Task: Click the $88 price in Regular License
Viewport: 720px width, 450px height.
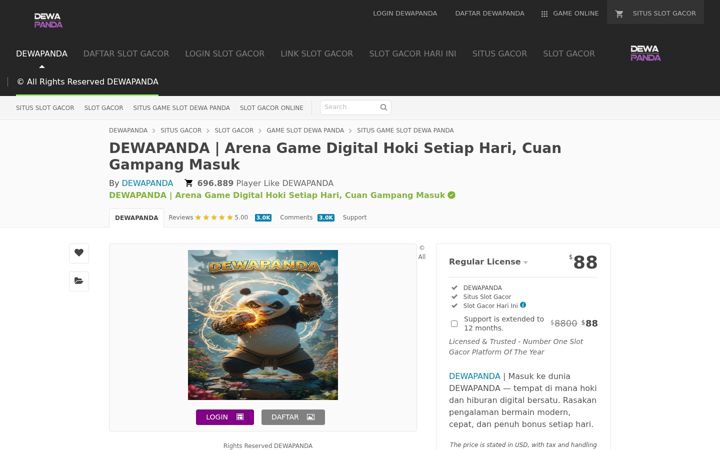Action: point(584,262)
